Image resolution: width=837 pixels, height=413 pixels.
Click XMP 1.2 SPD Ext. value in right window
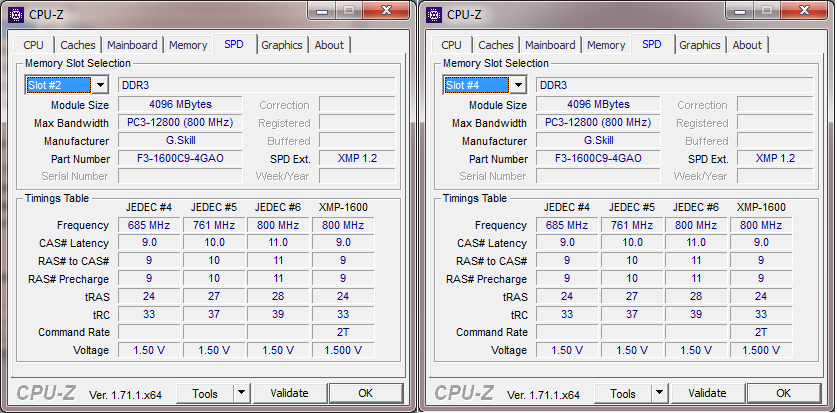[775, 158]
